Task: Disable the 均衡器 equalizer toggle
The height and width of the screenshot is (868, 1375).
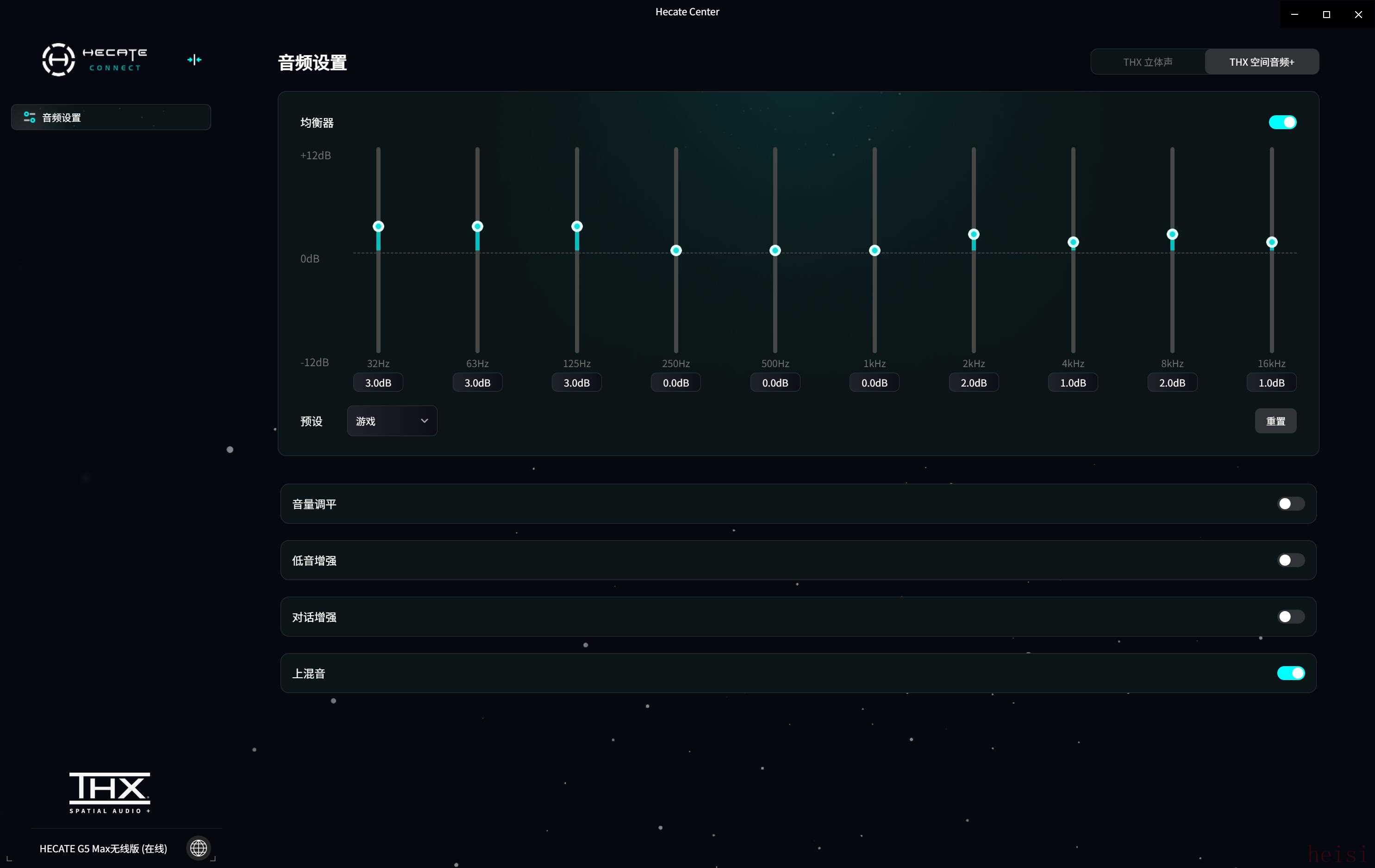Action: pos(1282,122)
